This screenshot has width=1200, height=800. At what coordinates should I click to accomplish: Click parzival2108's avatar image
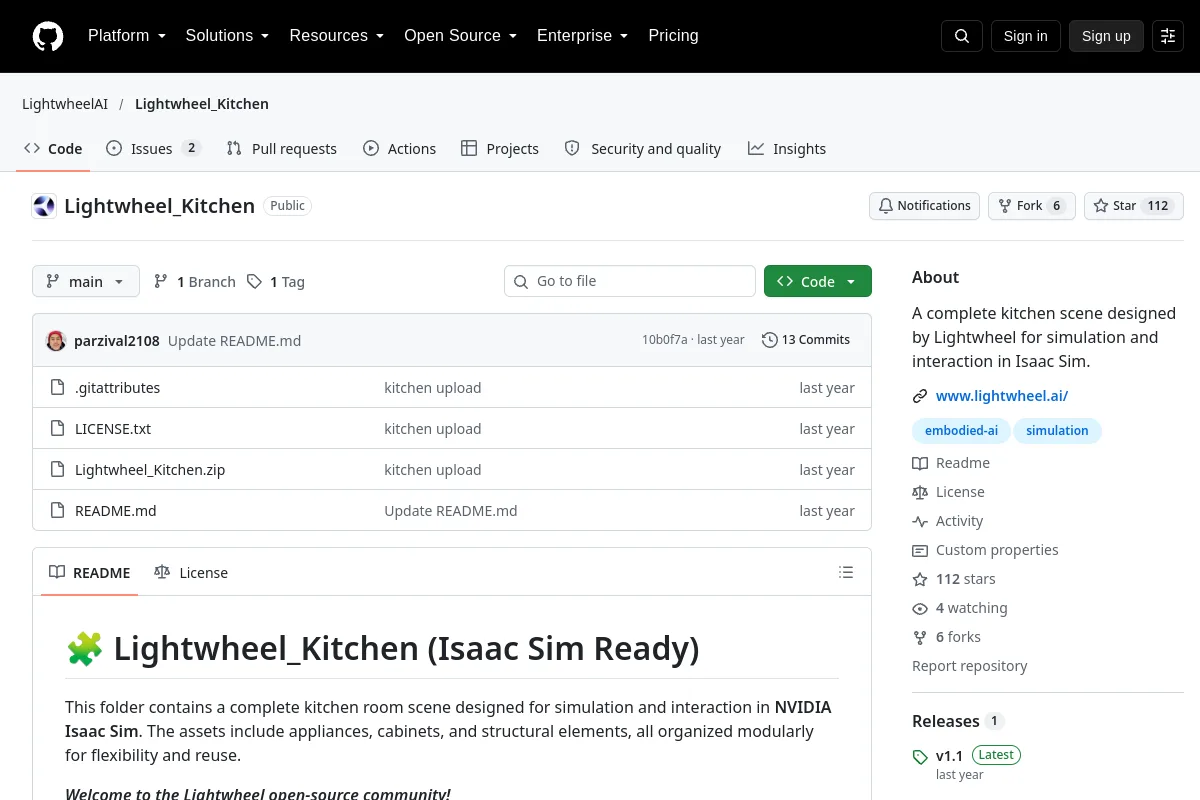click(56, 340)
